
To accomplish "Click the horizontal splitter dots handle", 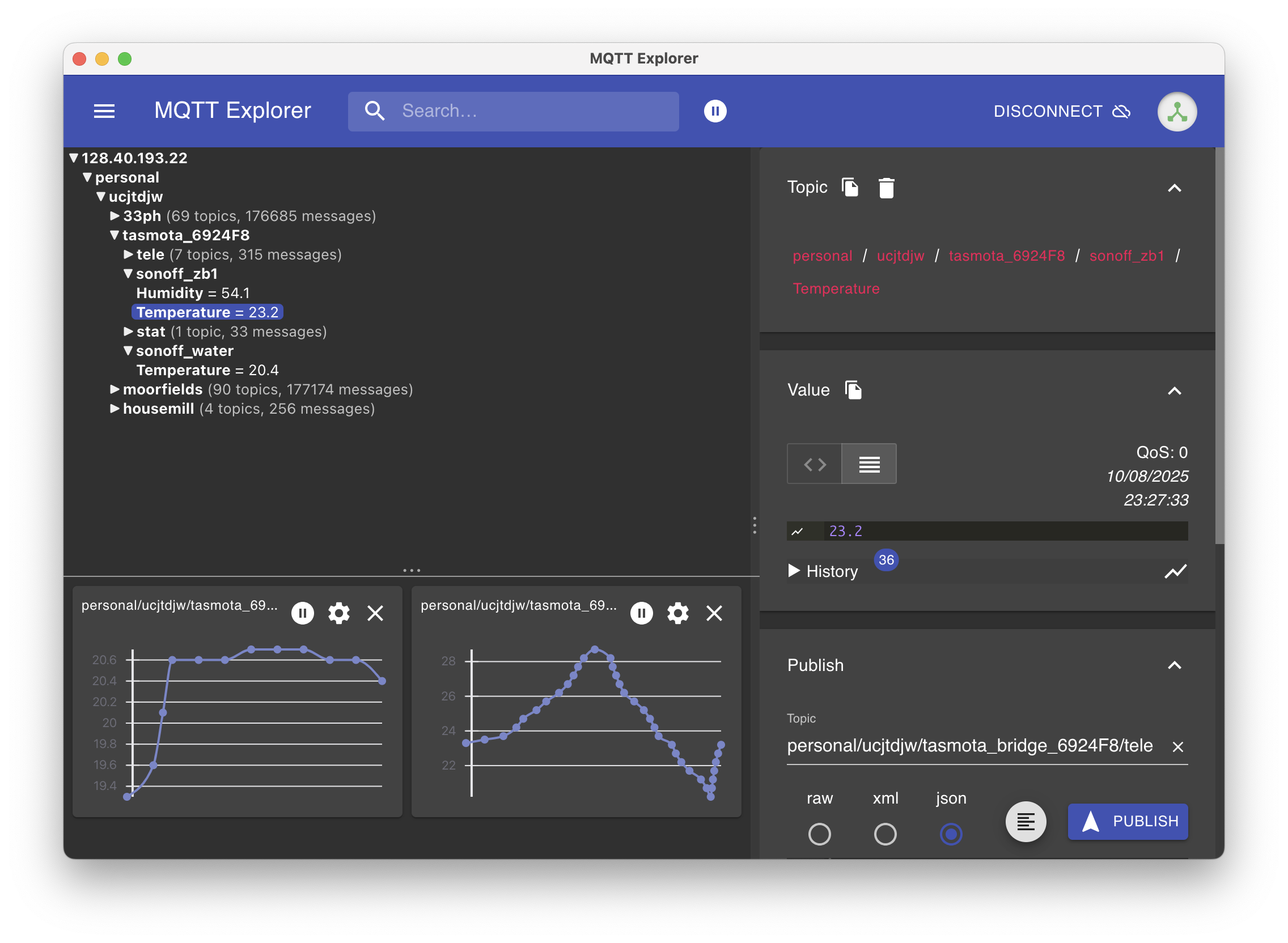I will 411,570.
